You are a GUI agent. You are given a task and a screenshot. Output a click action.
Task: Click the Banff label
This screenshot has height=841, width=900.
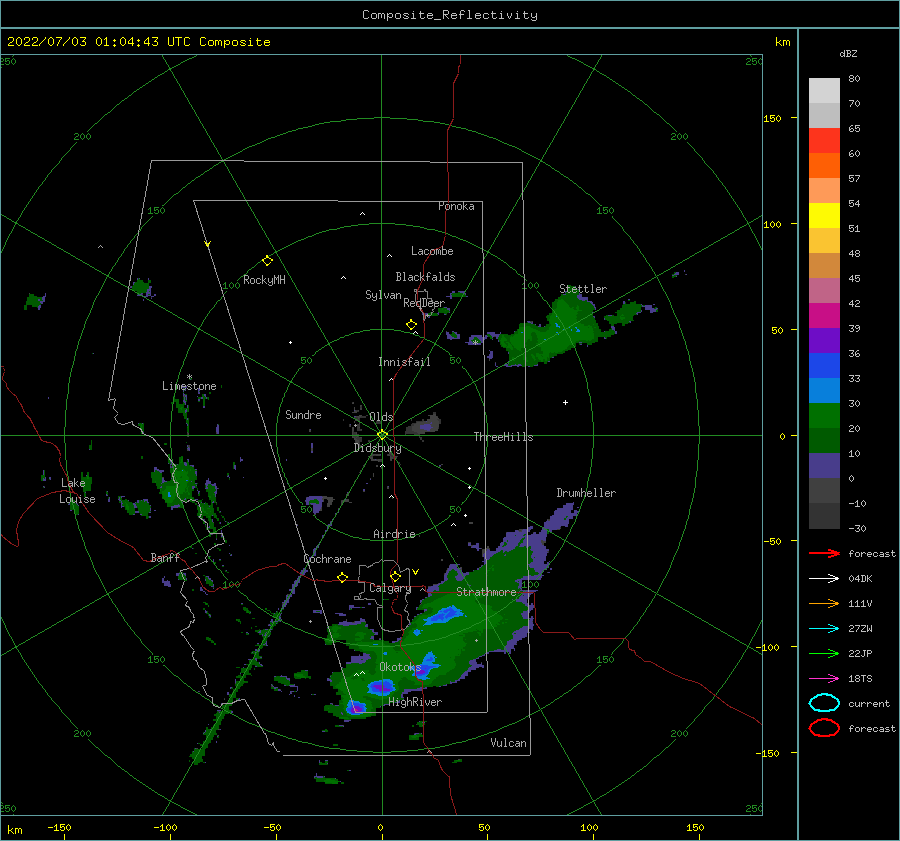click(165, 557)
